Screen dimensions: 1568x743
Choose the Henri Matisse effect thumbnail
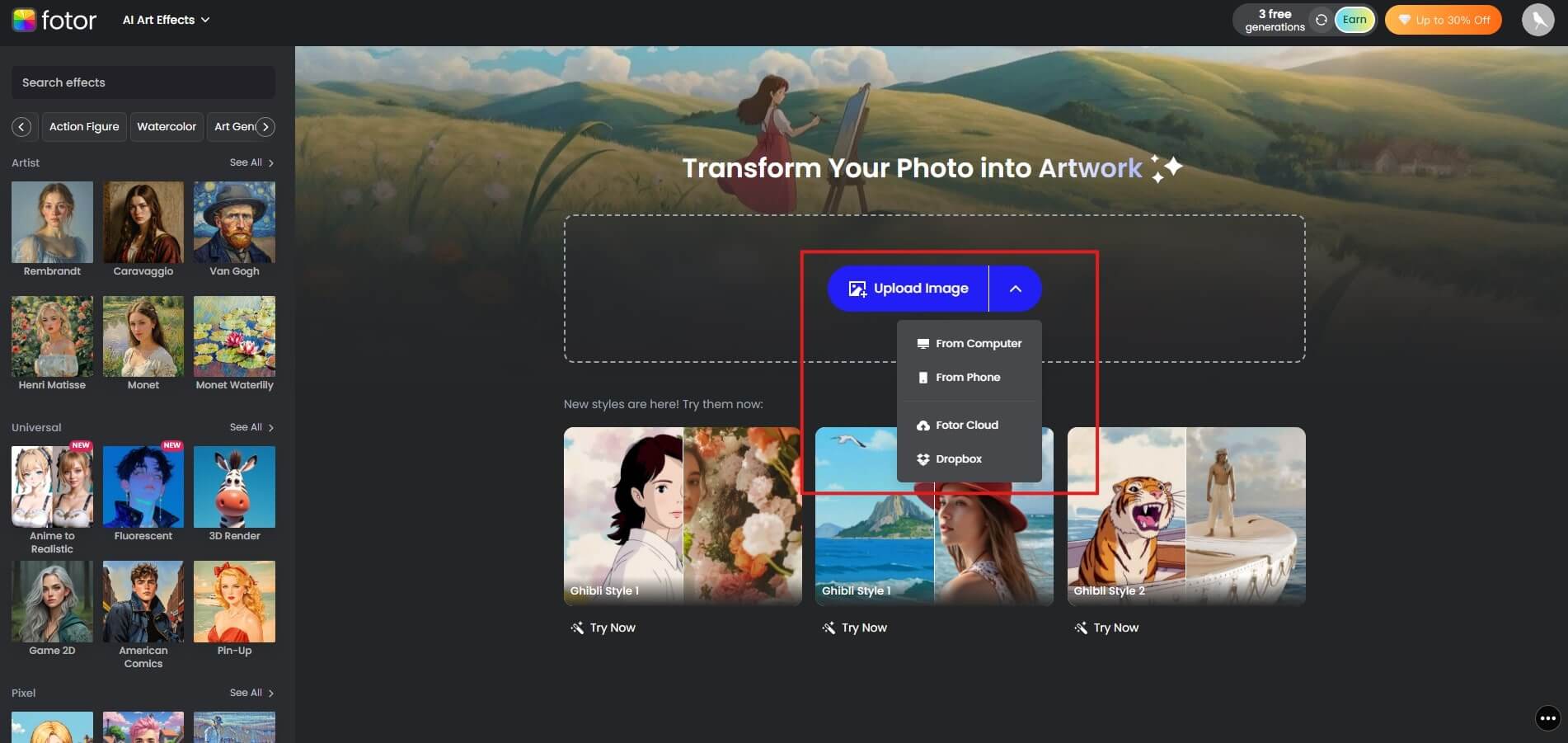pyautogui.click(x=52, y=336)
